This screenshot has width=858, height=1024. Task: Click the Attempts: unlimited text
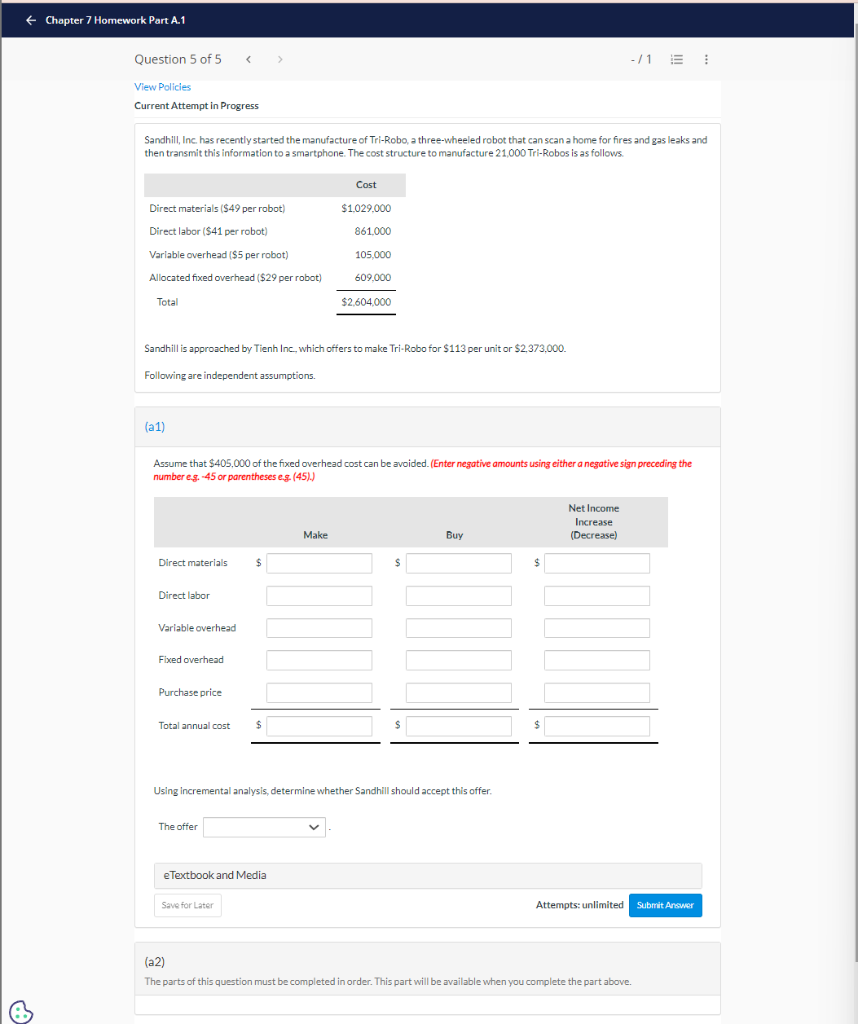pos(580,905)
